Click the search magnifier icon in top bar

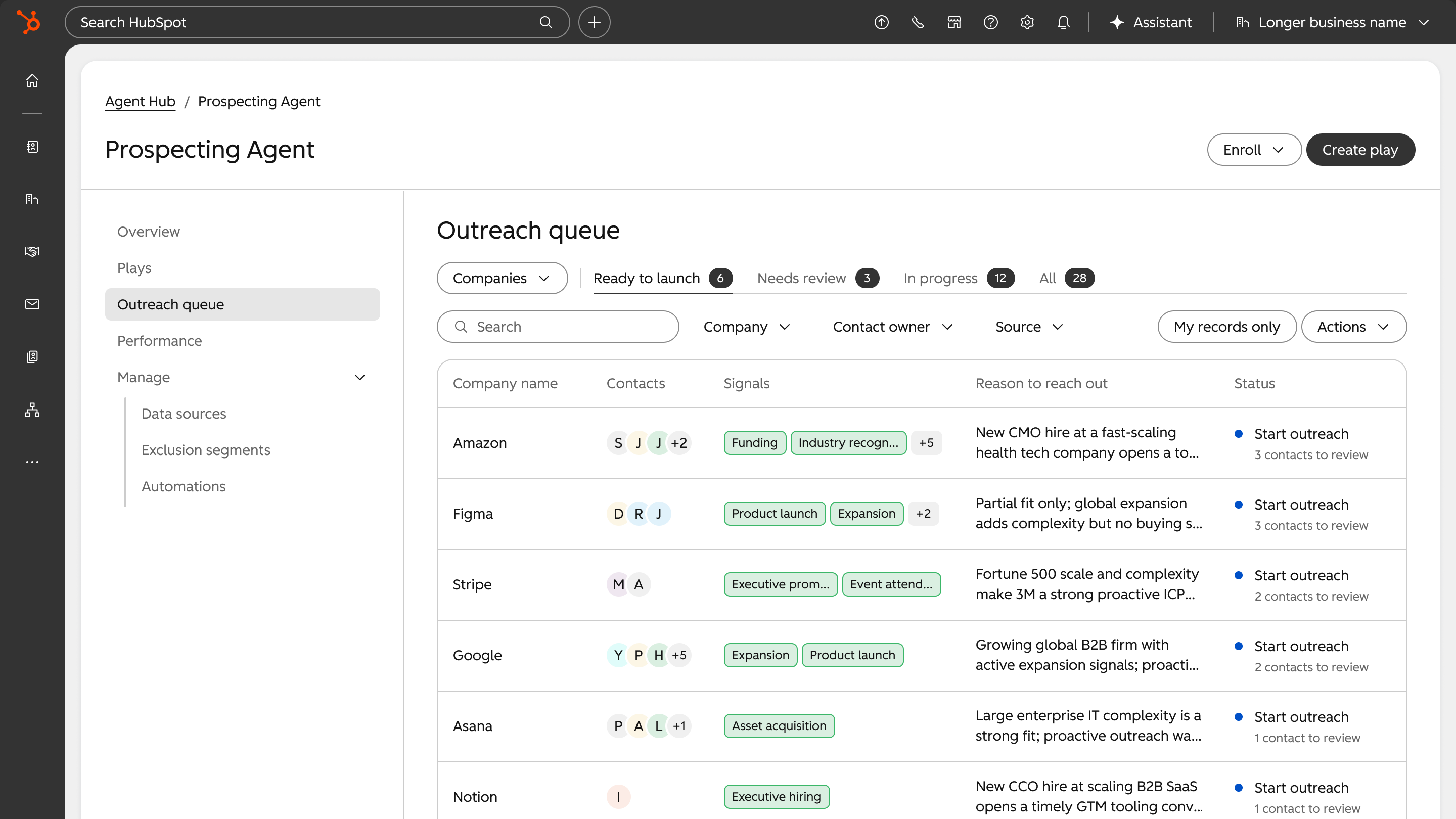(x=545, y=22)
